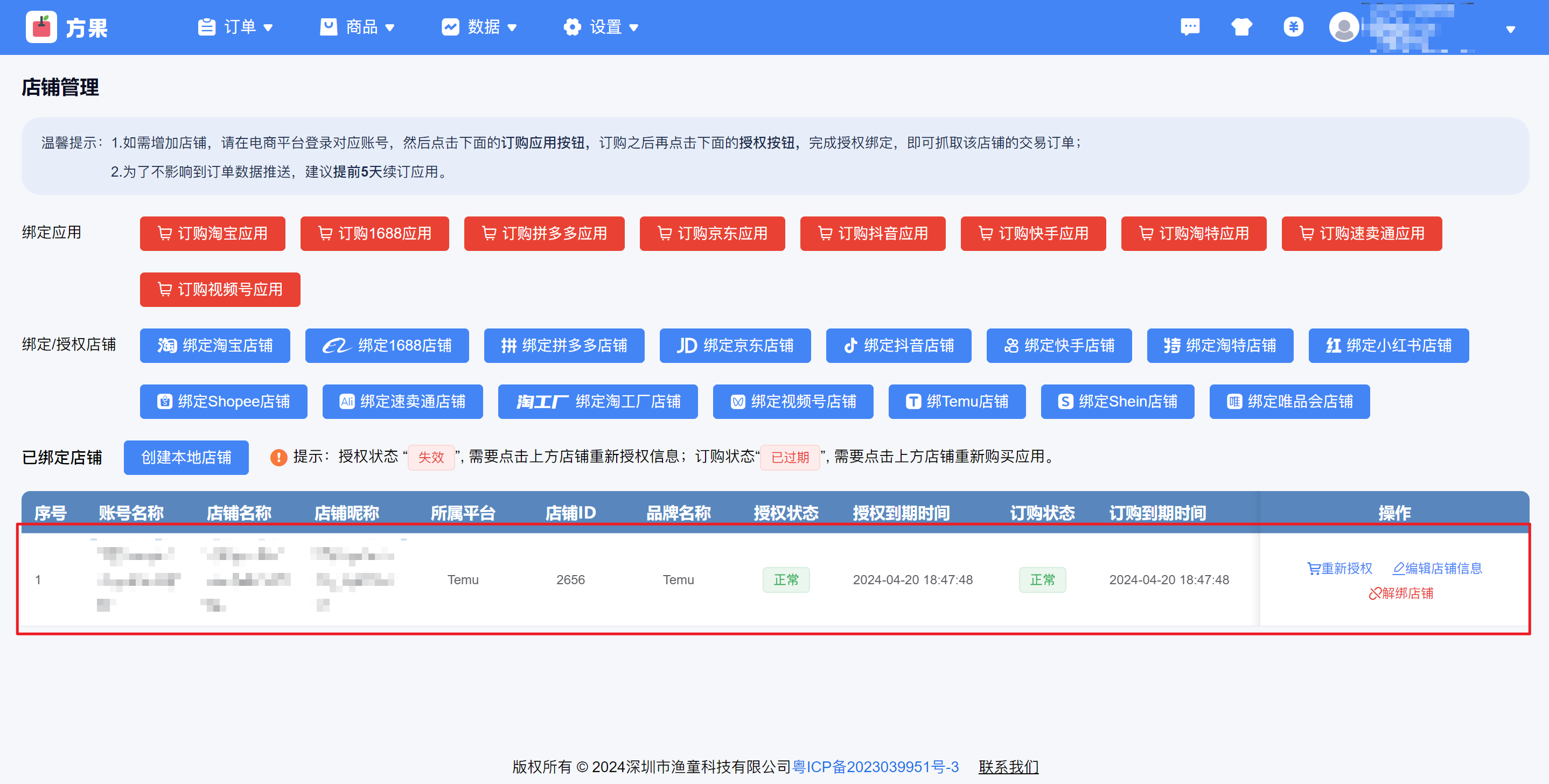Click the yen currency icon in header

pyautogui.click(x=1293, y=27)
